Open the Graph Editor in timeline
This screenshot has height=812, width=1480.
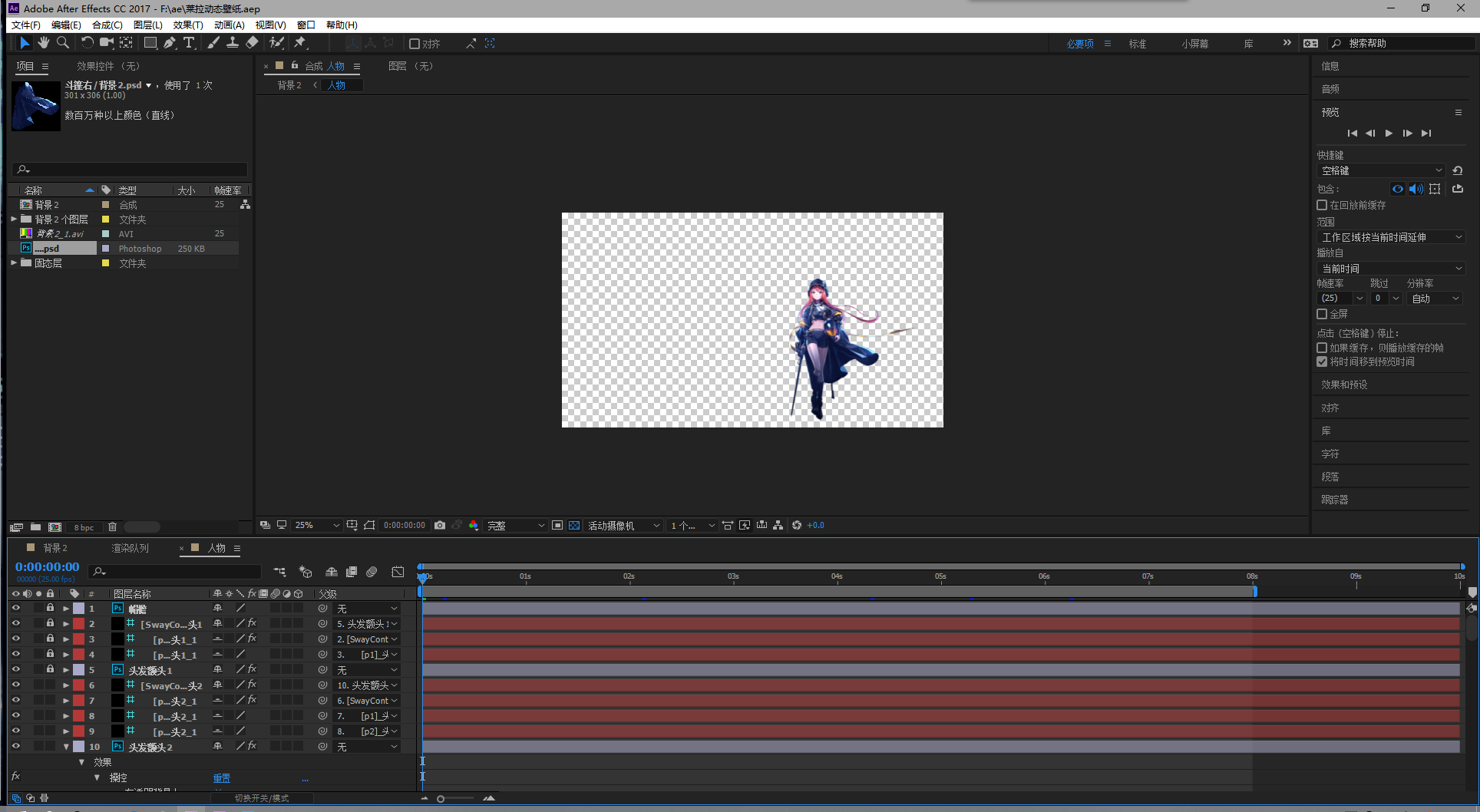(398, 572)
